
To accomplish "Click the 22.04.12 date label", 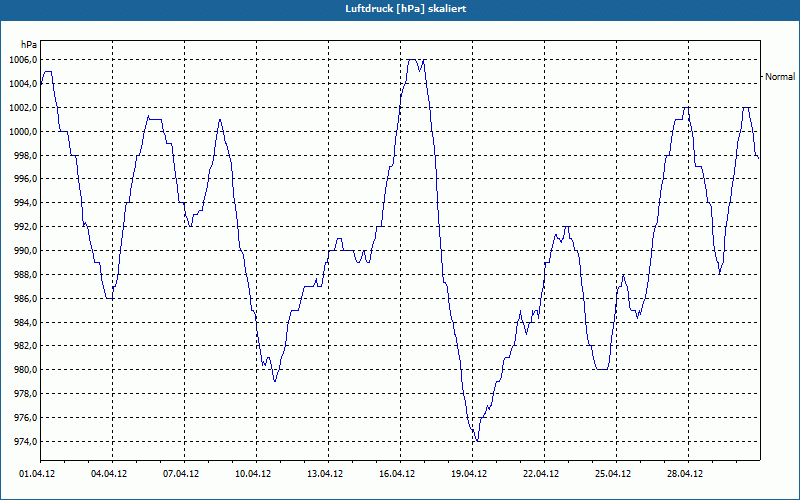I will pyautogui.click(x=541, y=474).
